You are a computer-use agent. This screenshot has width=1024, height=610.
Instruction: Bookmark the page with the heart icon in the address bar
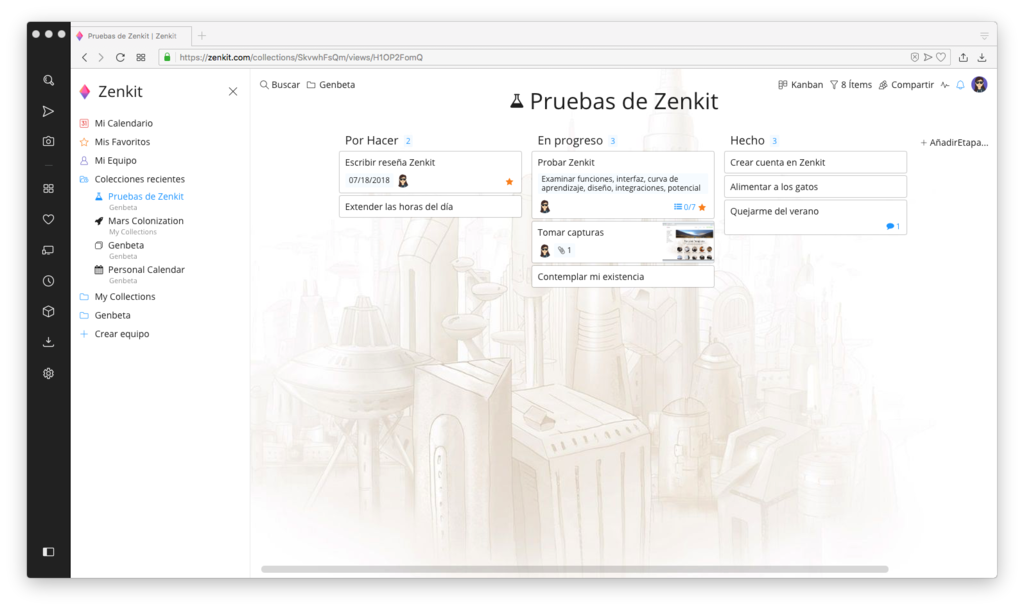941,57
